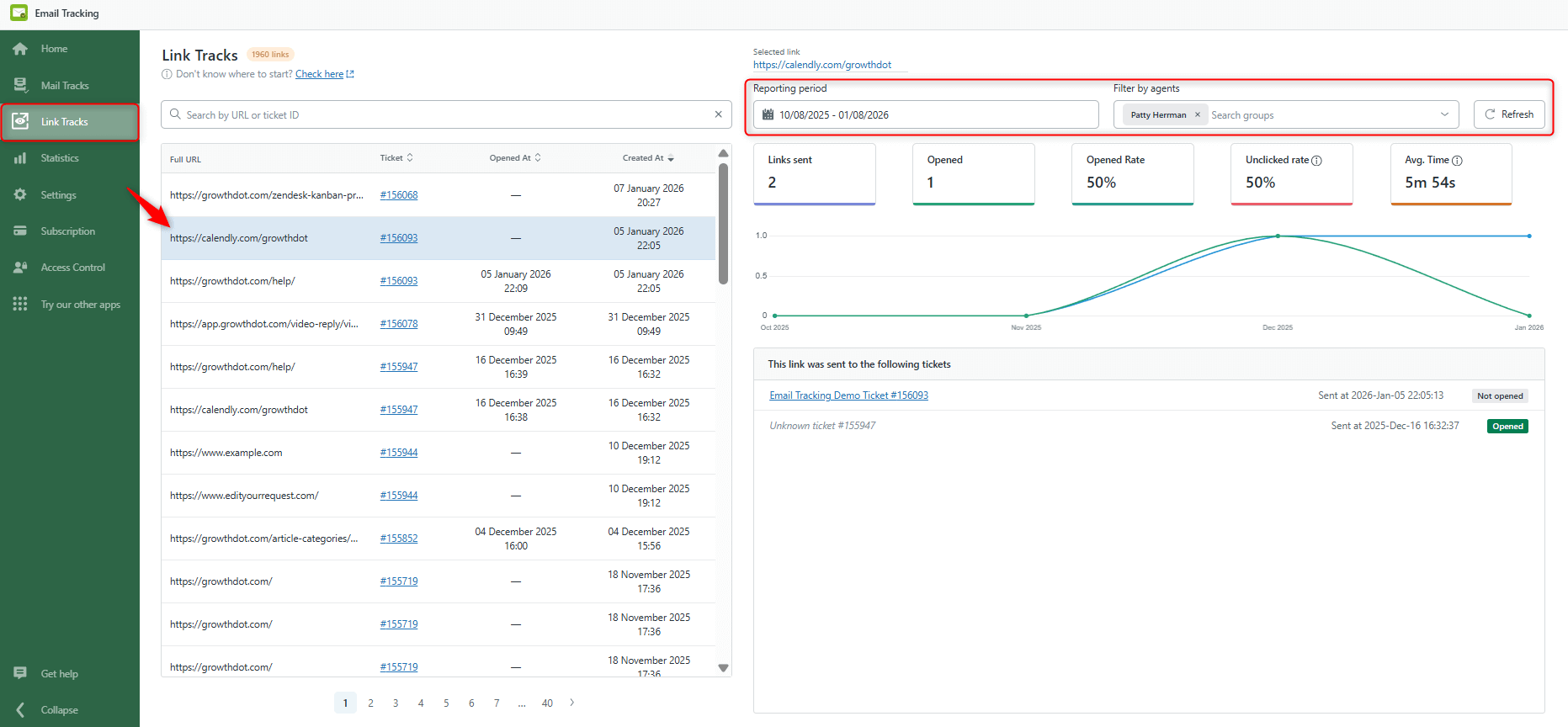Click the Home icon in sidebar
Viewport: 1568px width, 727px height.
click(x=20, y=49)
